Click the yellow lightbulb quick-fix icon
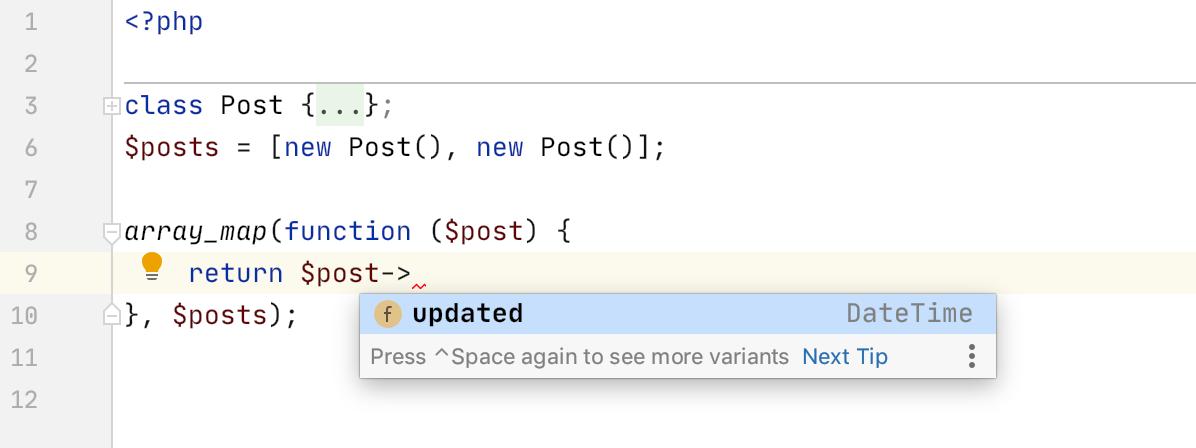This screenshot has height=448, width=1196. click(x=153, y=267)
